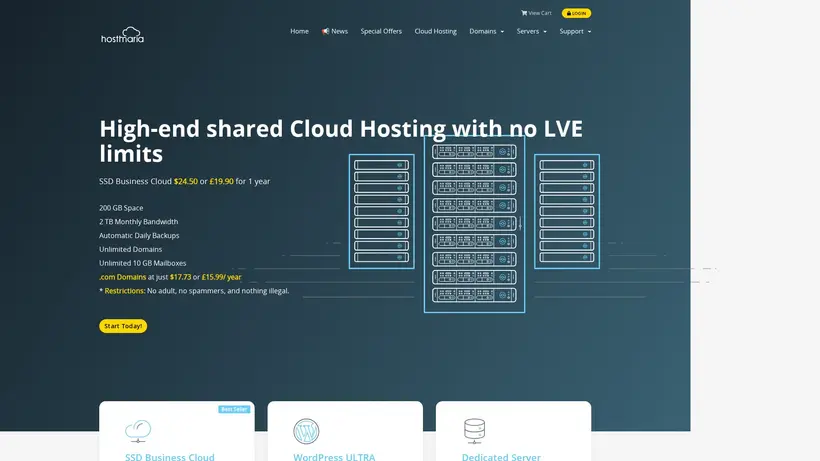Click the cloud icon on SSD Business Cloud card
Screen dimensions: 820x461
(138, 431)
